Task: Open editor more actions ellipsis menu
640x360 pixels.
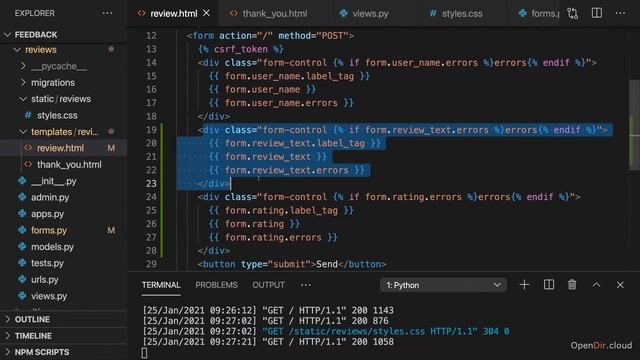Action: (x=620, y=13)
